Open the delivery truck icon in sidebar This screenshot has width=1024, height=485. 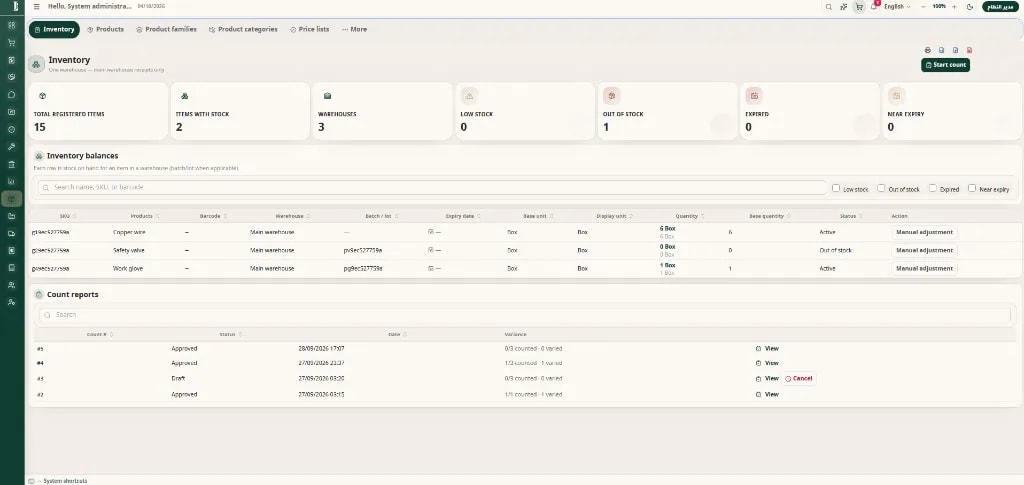[12, 233]
